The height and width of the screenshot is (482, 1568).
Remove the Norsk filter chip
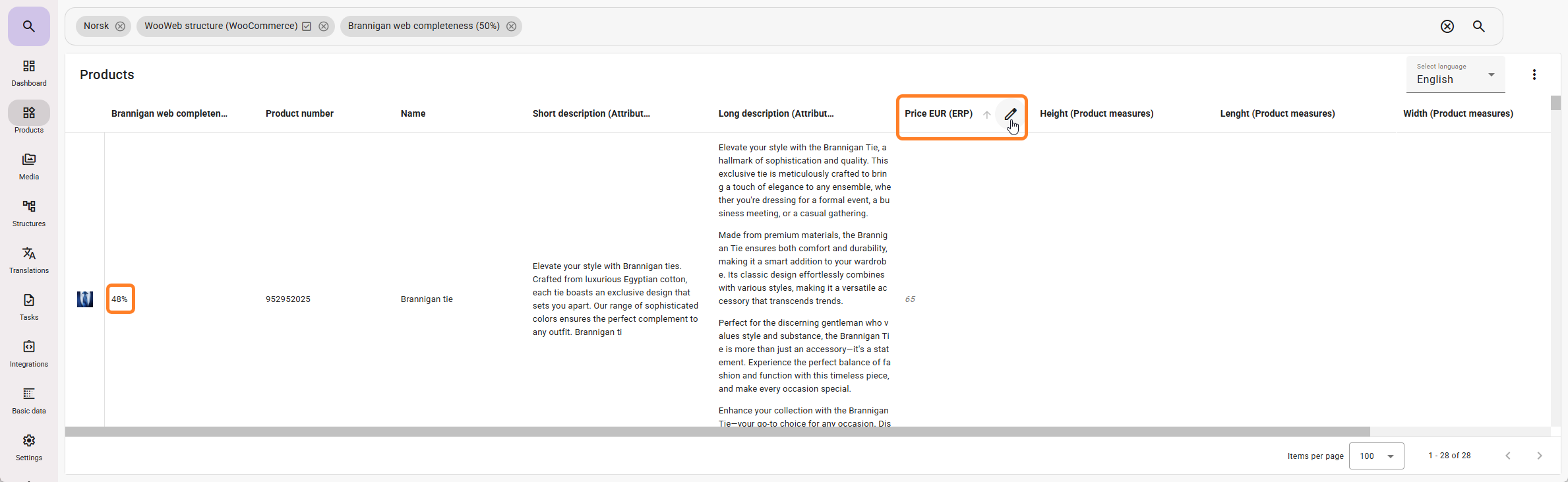tap(120, 26)
